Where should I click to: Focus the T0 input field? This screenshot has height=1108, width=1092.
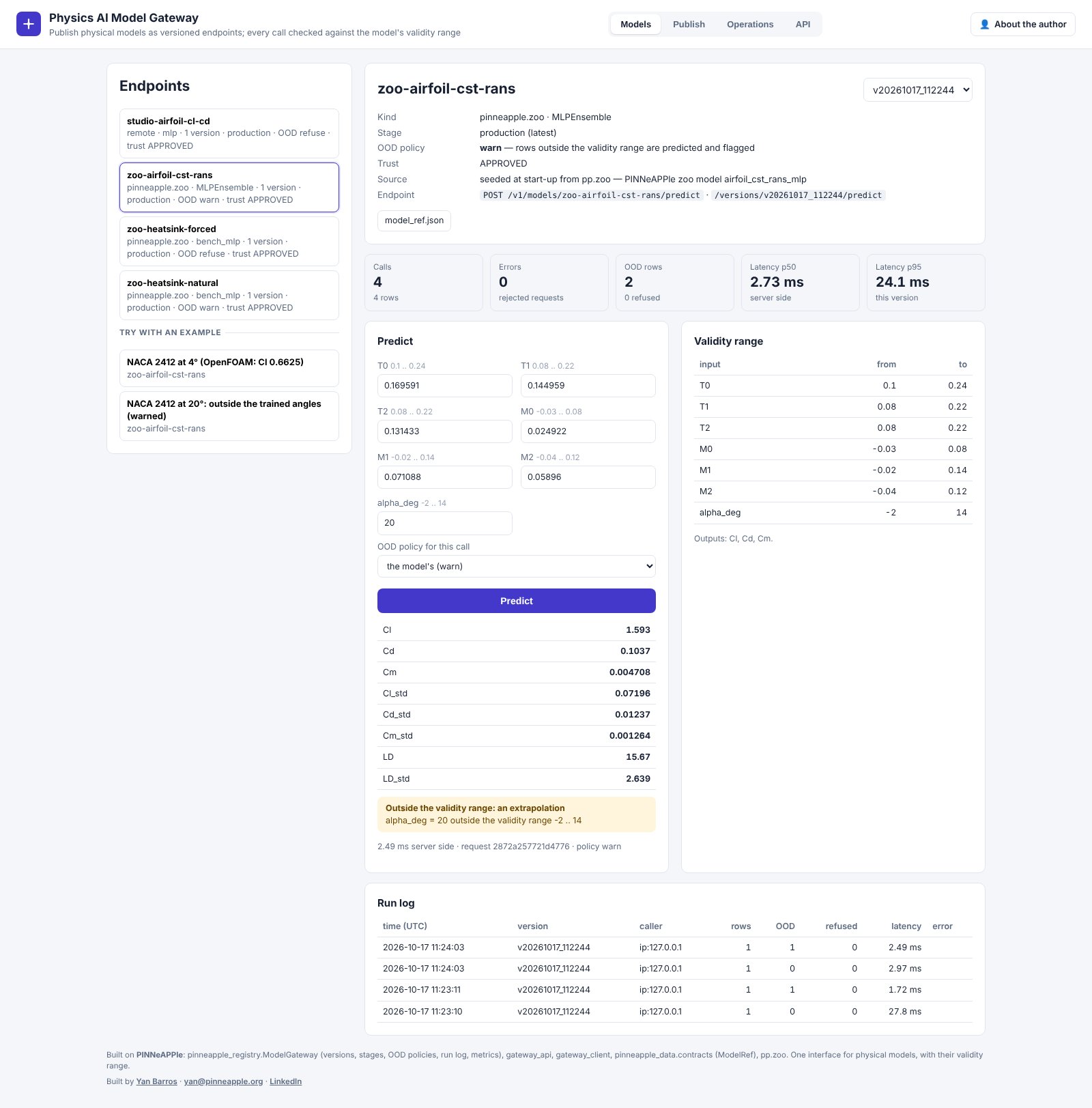pyautogui.click(x=444, y=386)
